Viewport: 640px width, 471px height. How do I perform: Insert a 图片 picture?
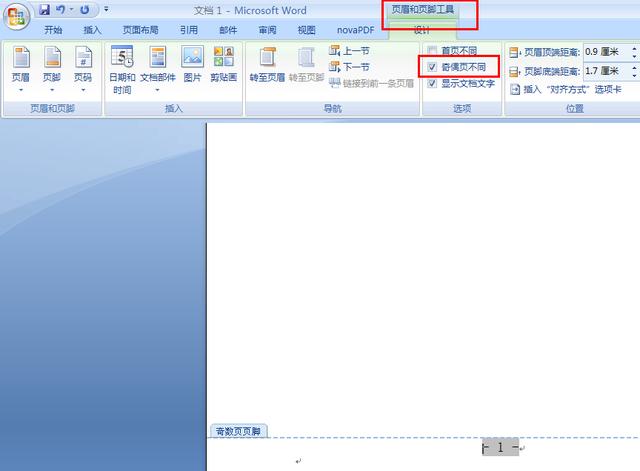pyautogui.click(x=192, y=64)
